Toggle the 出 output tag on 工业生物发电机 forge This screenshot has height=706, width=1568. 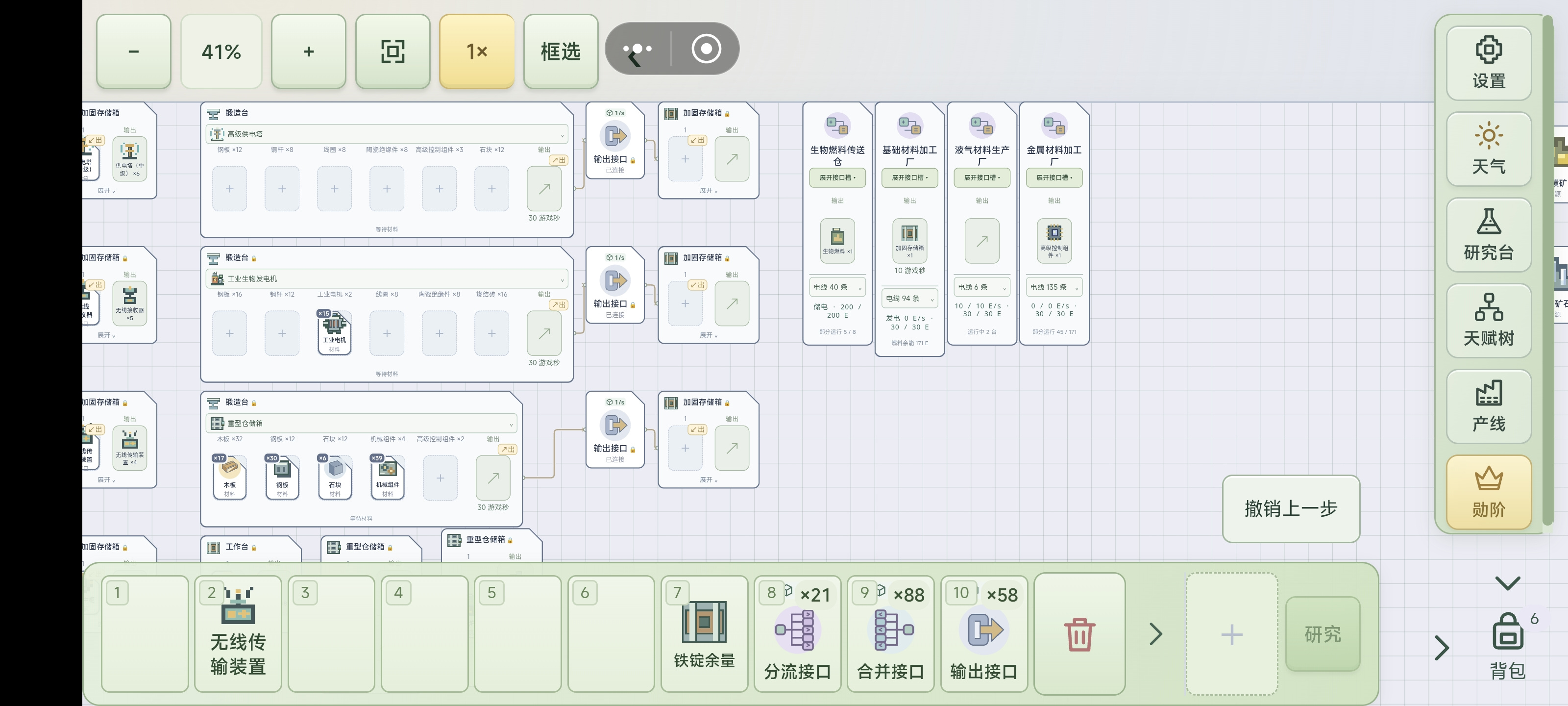[558, 304]
